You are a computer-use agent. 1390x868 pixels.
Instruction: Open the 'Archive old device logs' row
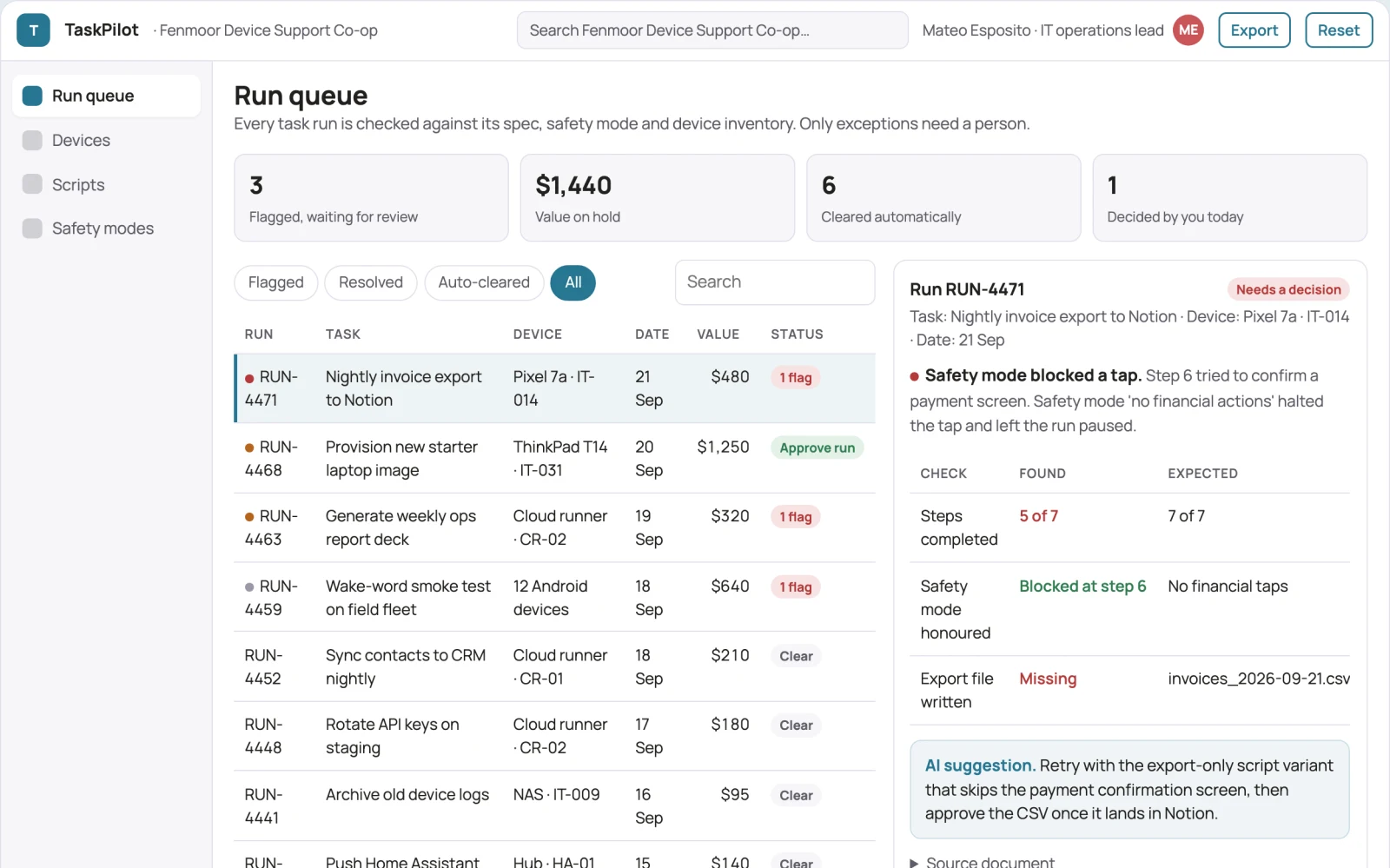[x=555, y=806]
